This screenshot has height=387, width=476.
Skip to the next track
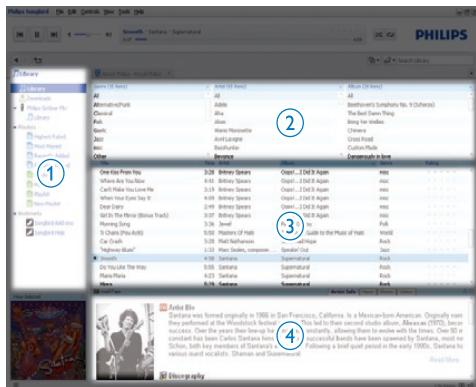pos(54,34)
